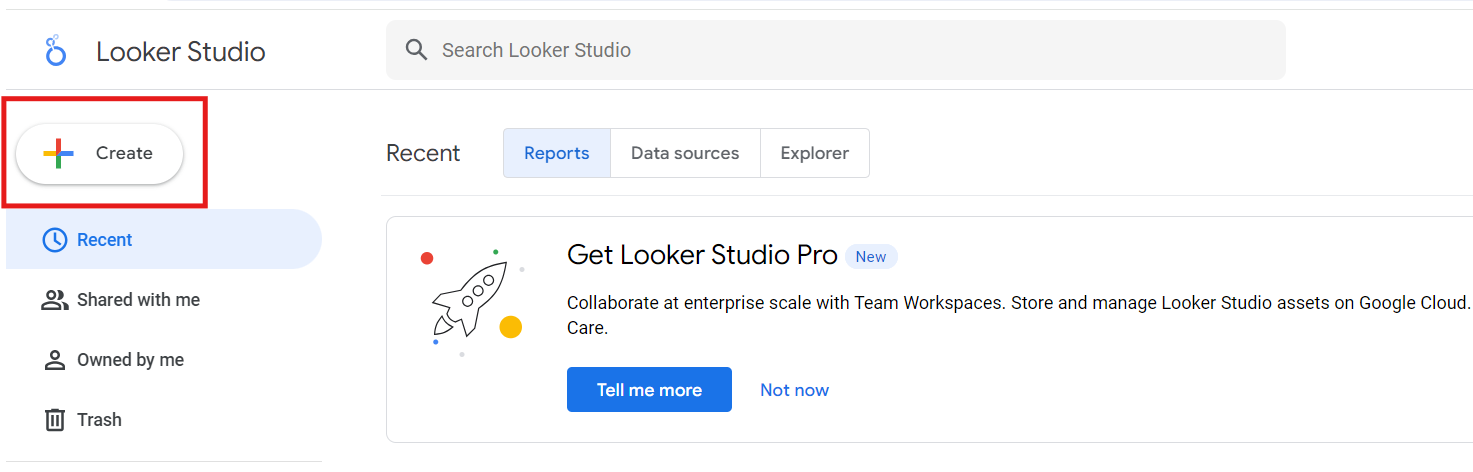Click the clock icon beside Recent
This screenshot has height=472, width=1473.
click(55, 240)
